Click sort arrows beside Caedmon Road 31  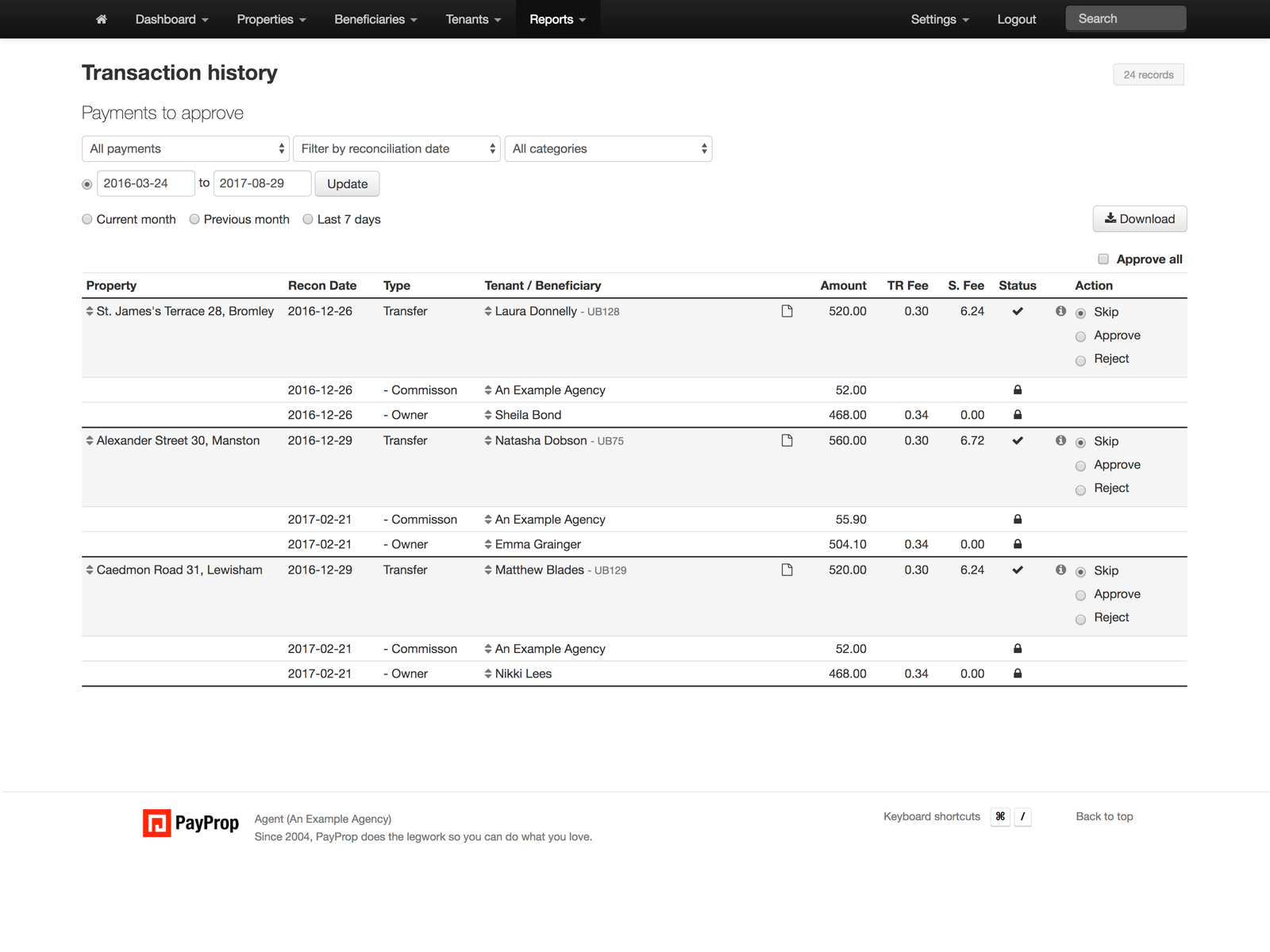(x=90, y=570)
